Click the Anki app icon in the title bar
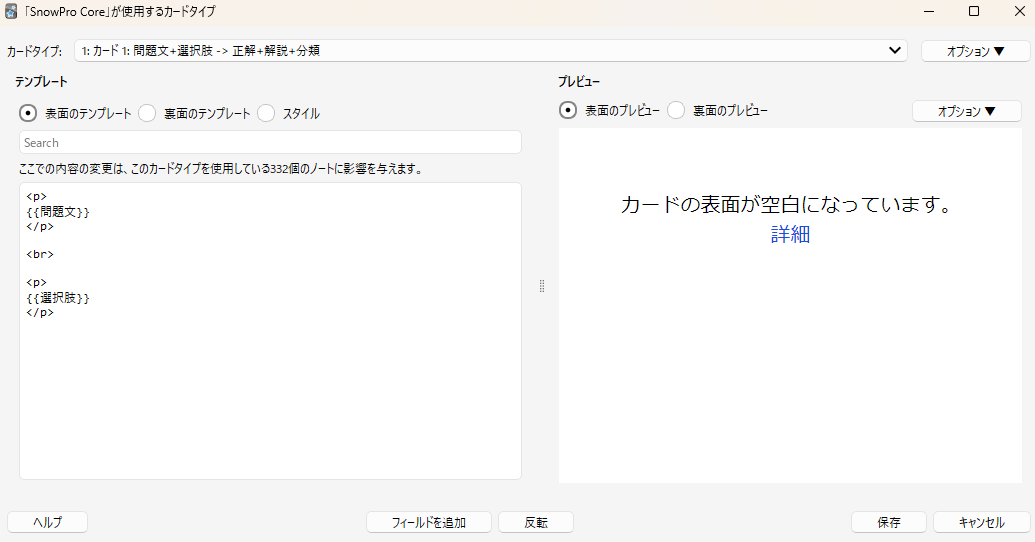 pos(11,11)
